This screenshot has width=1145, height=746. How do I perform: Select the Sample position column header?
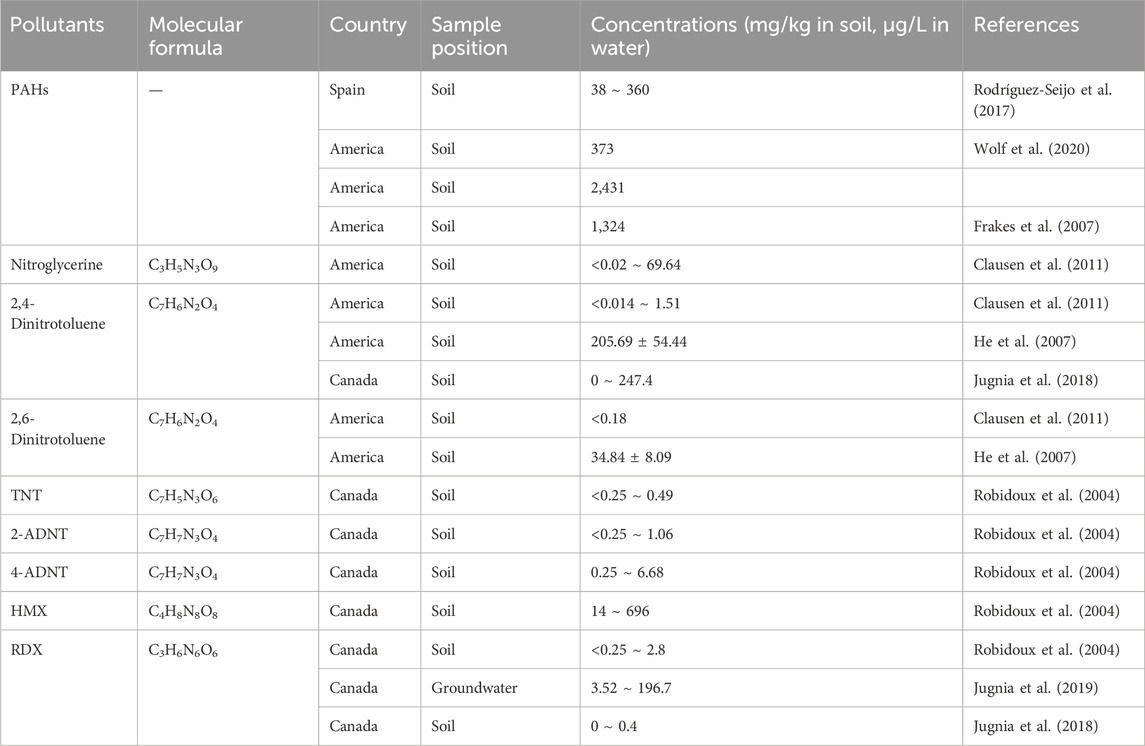click(469, 36)
